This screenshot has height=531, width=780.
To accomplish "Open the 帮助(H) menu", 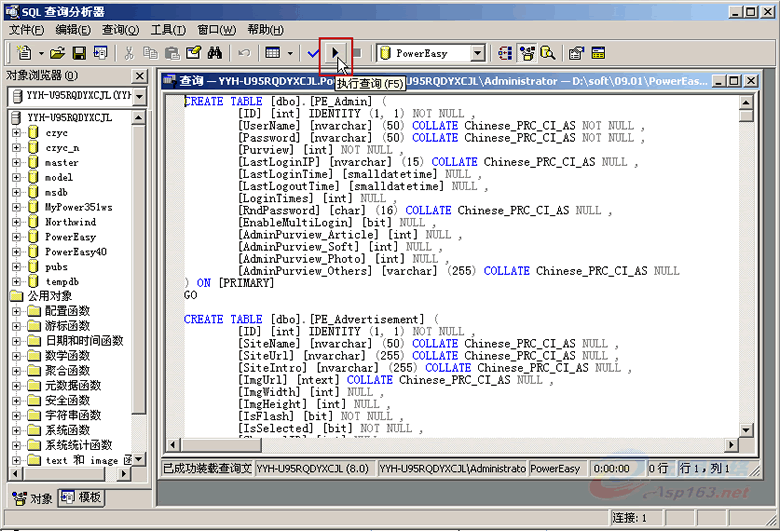I will pos(266,30).
